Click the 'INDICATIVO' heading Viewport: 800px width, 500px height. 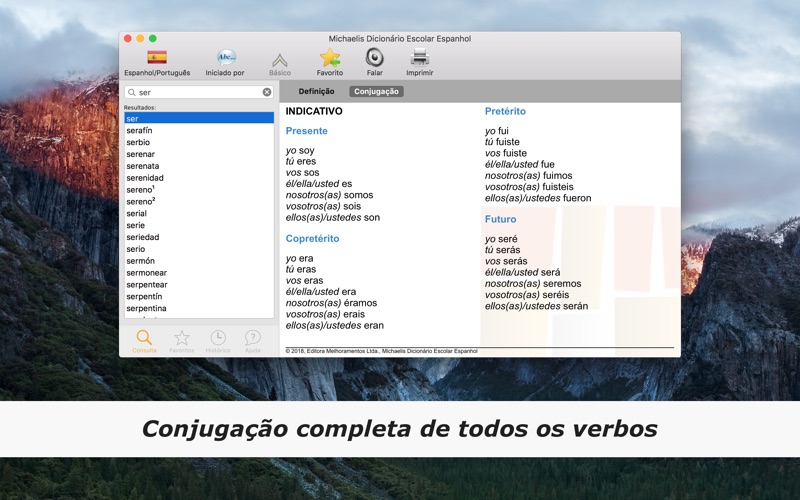pyautogui.click(x=314, y=111)
